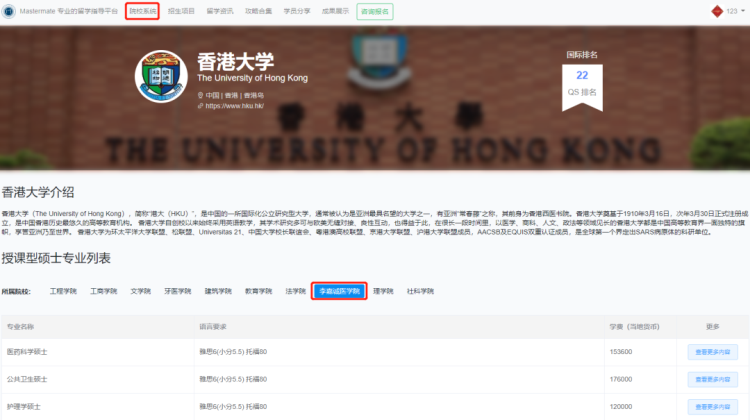Image resolution: width=750 pixels, height=420 pixels.
Task: View more details for 公共卫生硕士
Action: tap(711, 379)
